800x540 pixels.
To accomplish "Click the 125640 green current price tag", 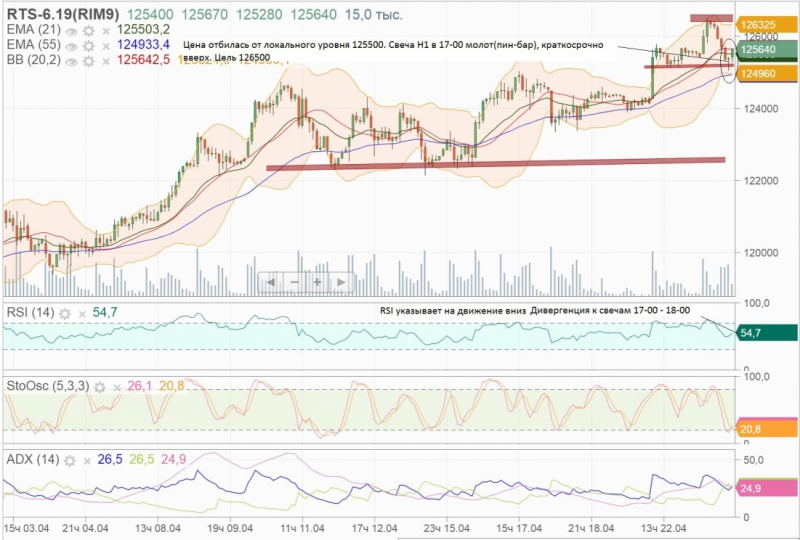I will pyautogui.click(x=767, y=50).
